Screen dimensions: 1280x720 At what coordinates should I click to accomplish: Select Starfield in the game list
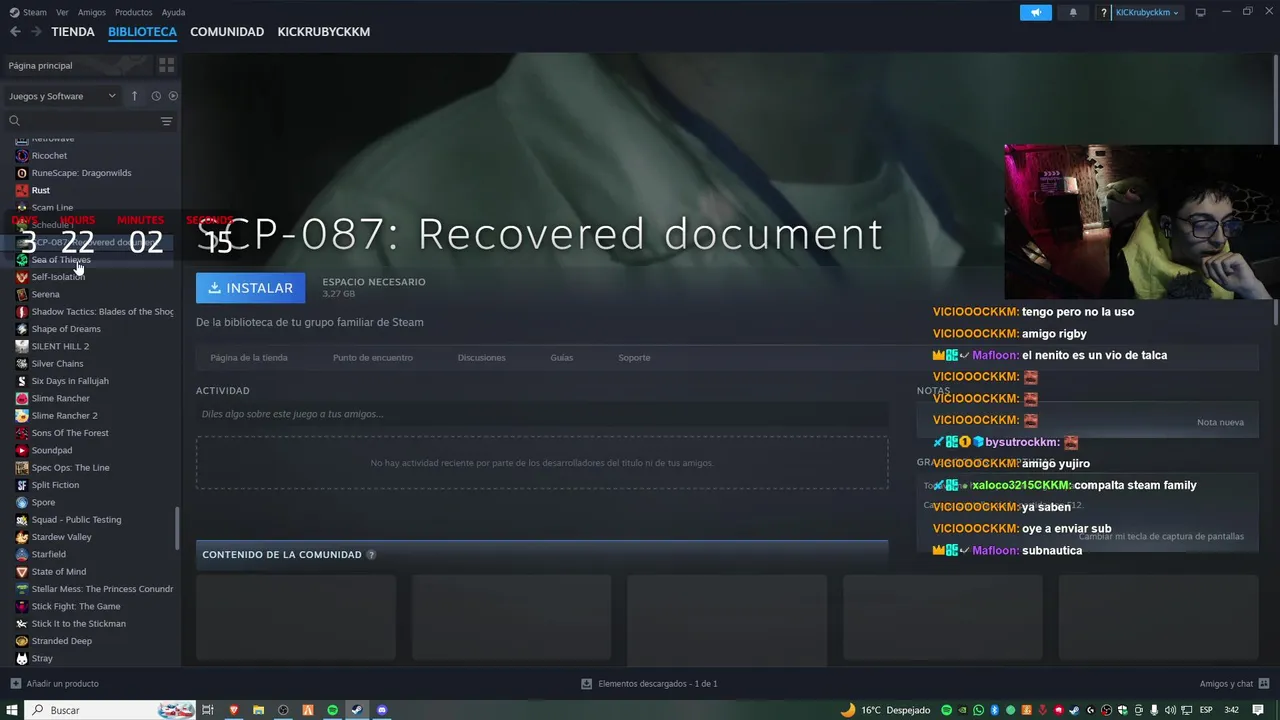[48, 554]
